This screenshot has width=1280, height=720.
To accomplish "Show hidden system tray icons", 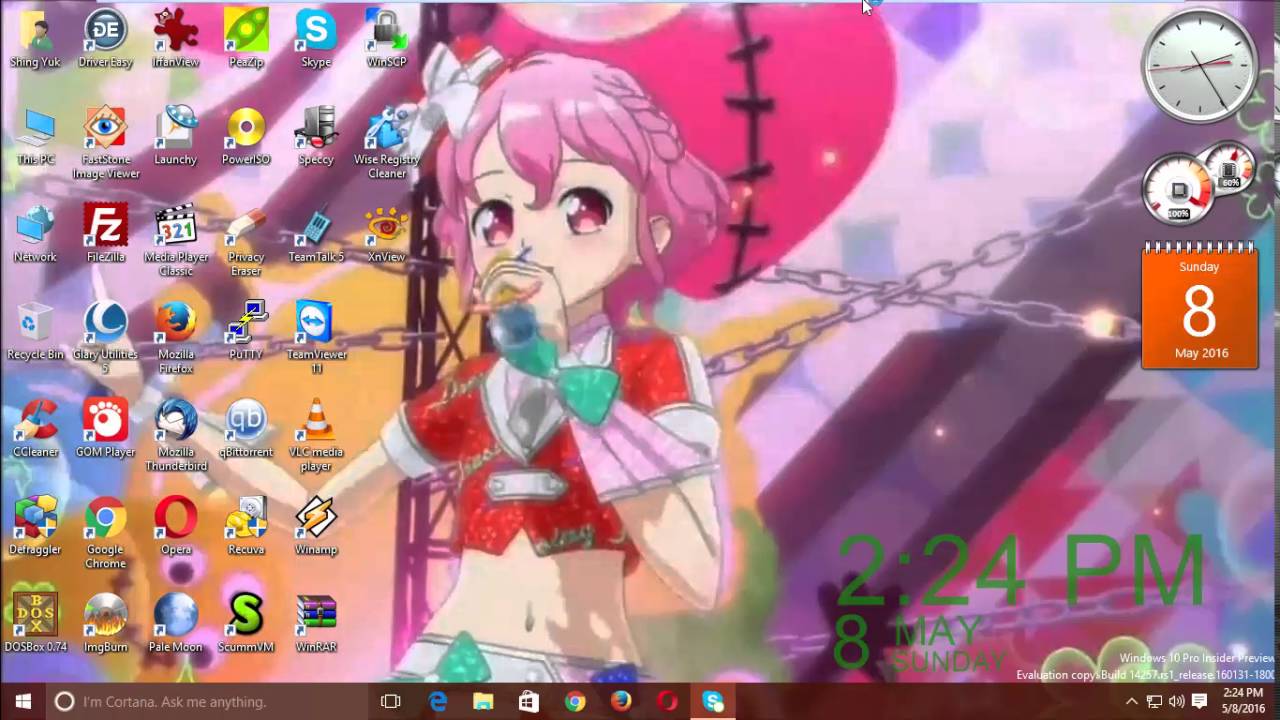I will click(x=1131, y=701).
